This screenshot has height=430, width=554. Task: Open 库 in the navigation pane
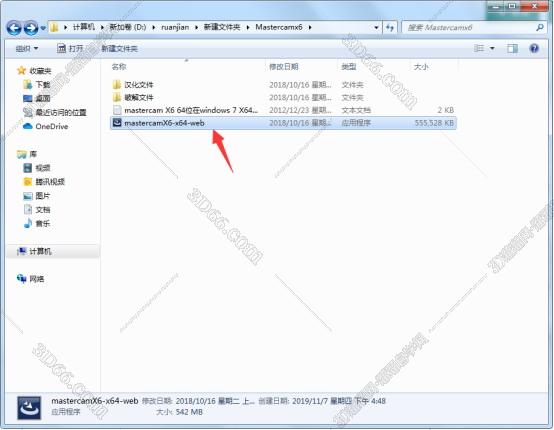pyautogui.click(x=33, y=154)
